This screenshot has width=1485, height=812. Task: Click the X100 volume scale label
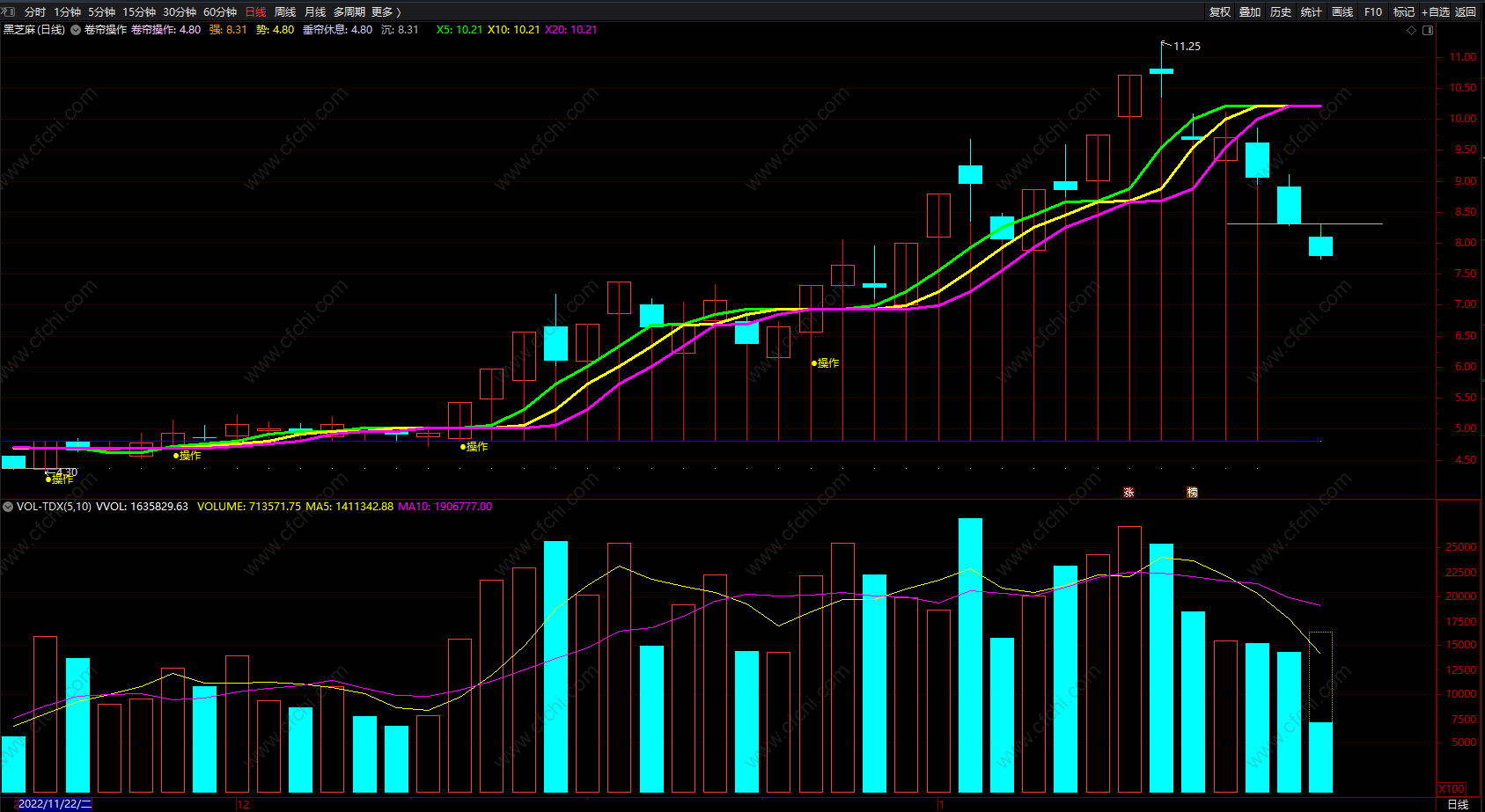click(x=1452, y=789)
